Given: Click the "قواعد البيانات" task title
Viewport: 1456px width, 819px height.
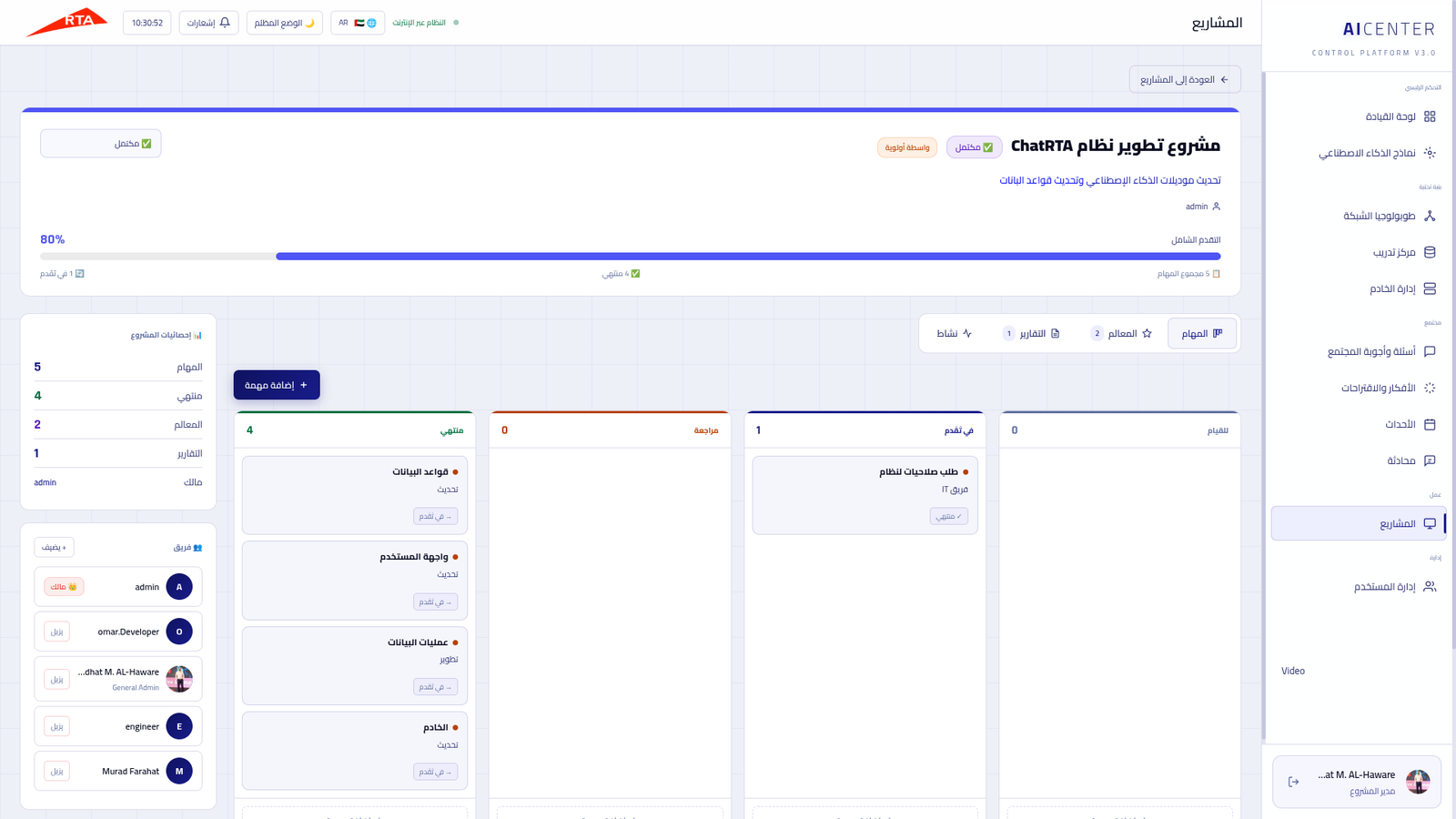Looking at the screenshot, I should coord(420,471).
